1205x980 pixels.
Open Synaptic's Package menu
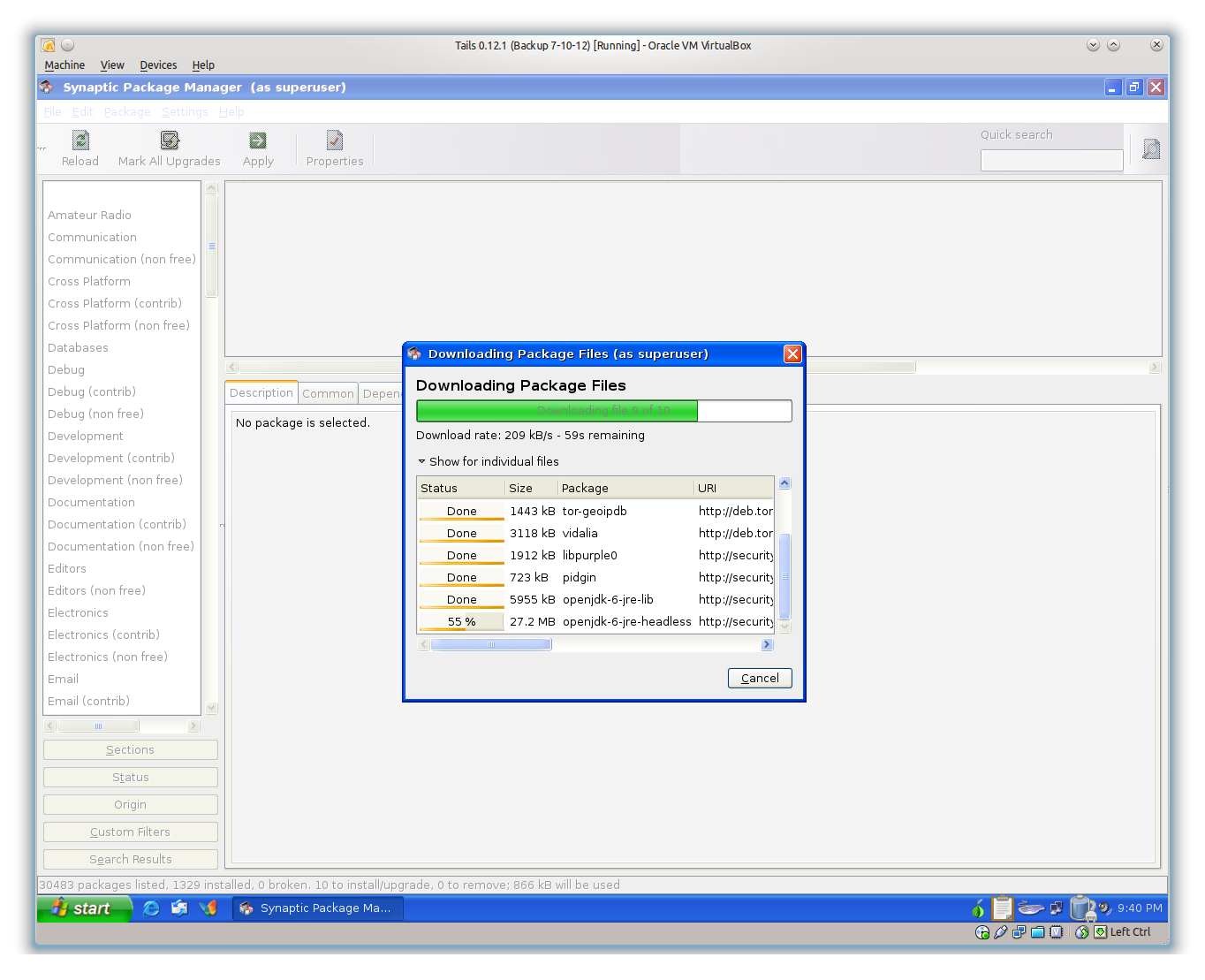coord(127,112)
